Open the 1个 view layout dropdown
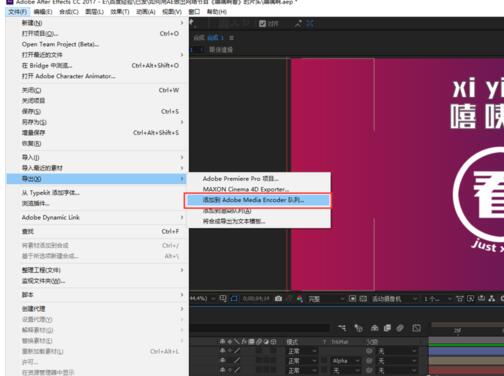Image resolution: width=504 pixels, height=376 pixels. pyautogui.click(x=437, y=299)
